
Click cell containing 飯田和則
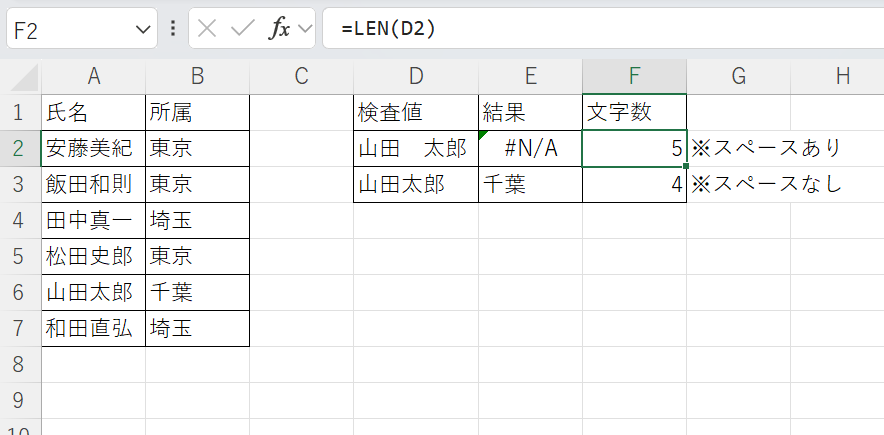point(94,185)
